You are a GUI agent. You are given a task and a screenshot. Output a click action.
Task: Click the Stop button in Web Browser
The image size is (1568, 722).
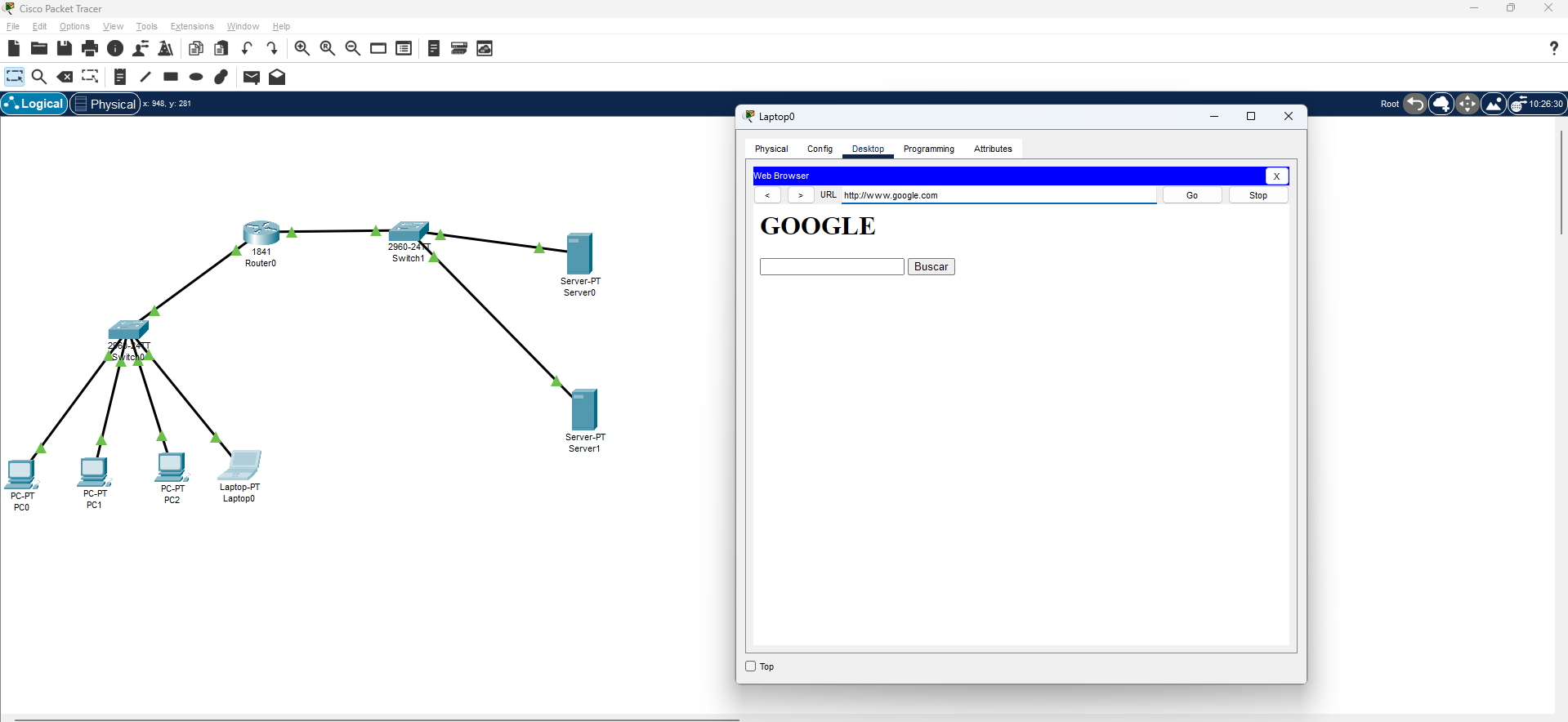tap(1258, 195)
